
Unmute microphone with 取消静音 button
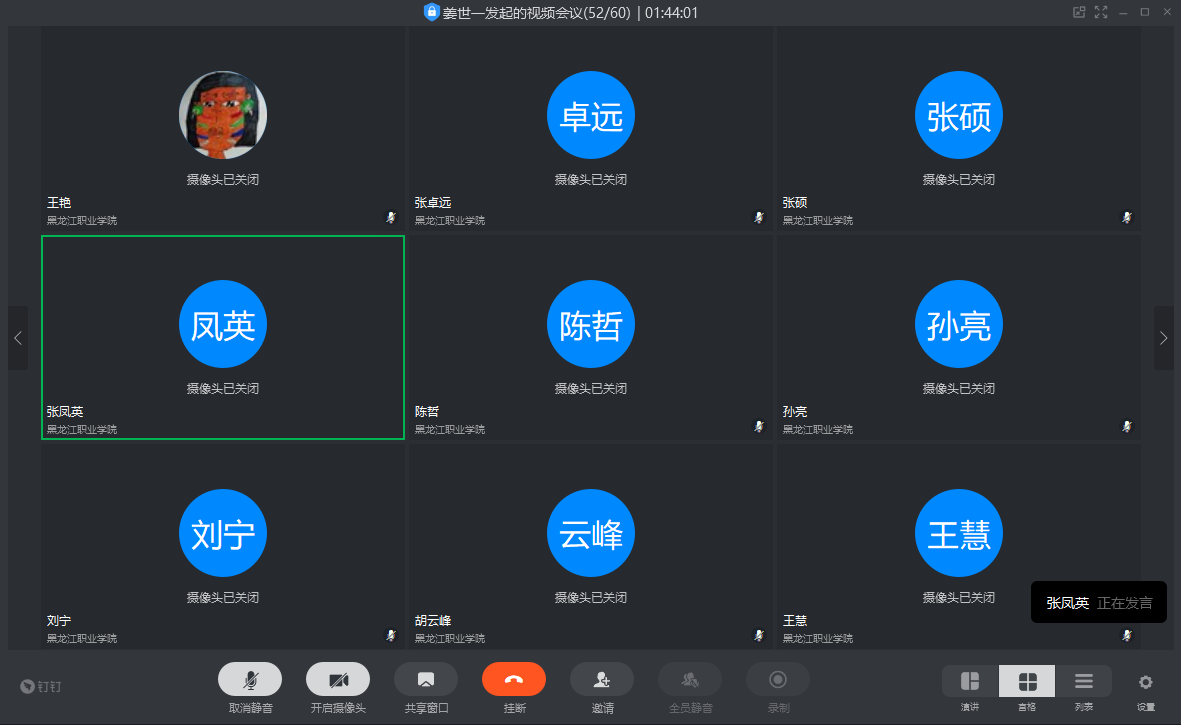[249, 680]
